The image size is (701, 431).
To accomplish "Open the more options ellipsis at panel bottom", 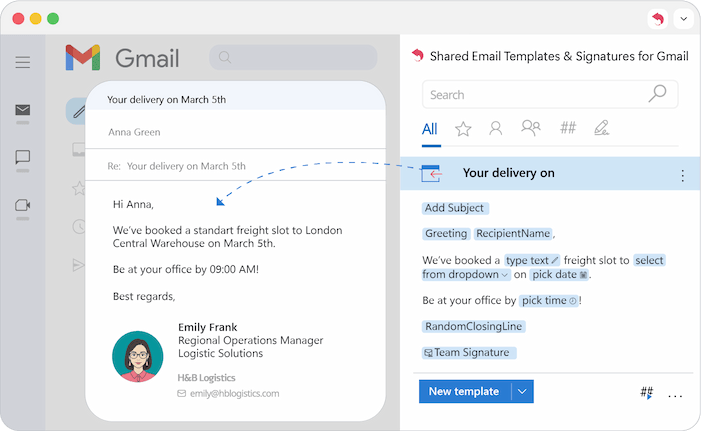I will tap(675, 396).
